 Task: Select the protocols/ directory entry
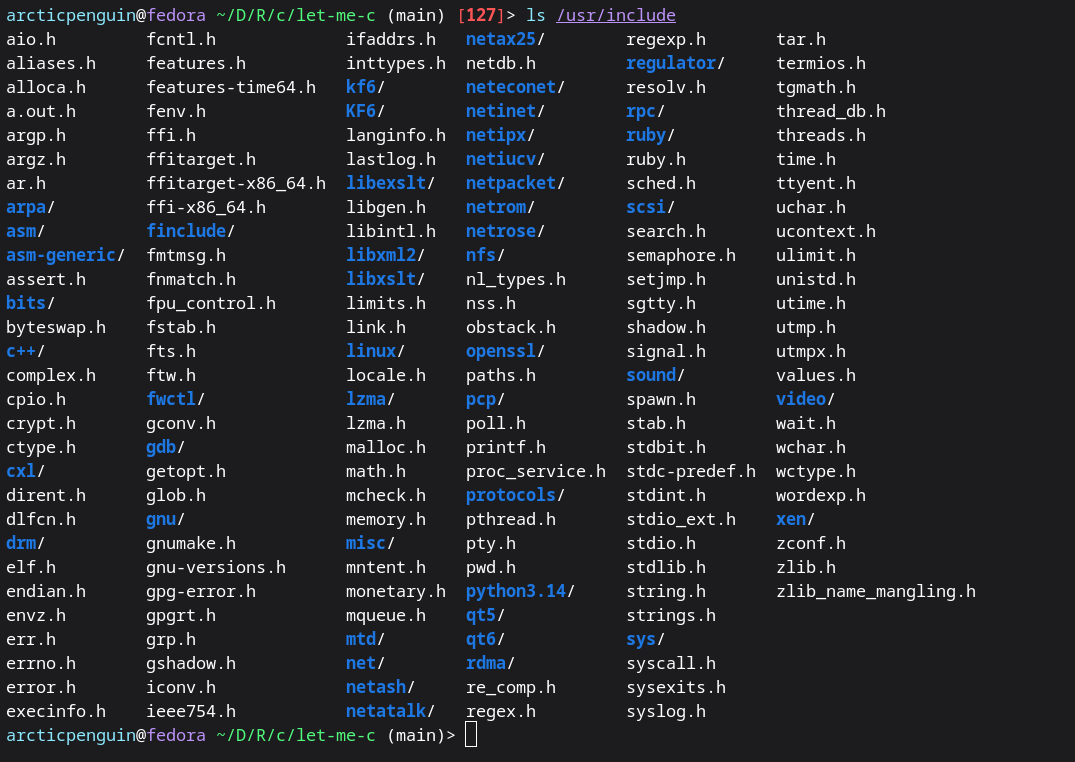click(x=515, y=495)
